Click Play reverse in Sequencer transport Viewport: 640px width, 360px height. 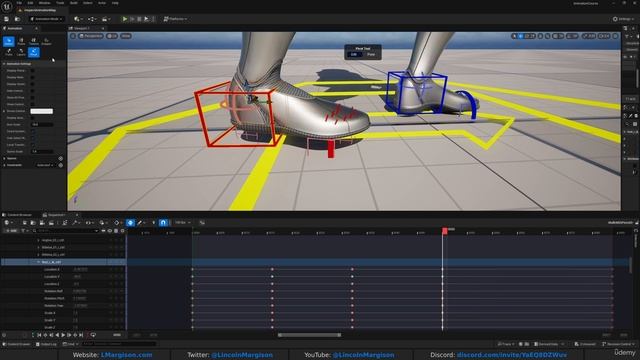[x=57, y=335]
